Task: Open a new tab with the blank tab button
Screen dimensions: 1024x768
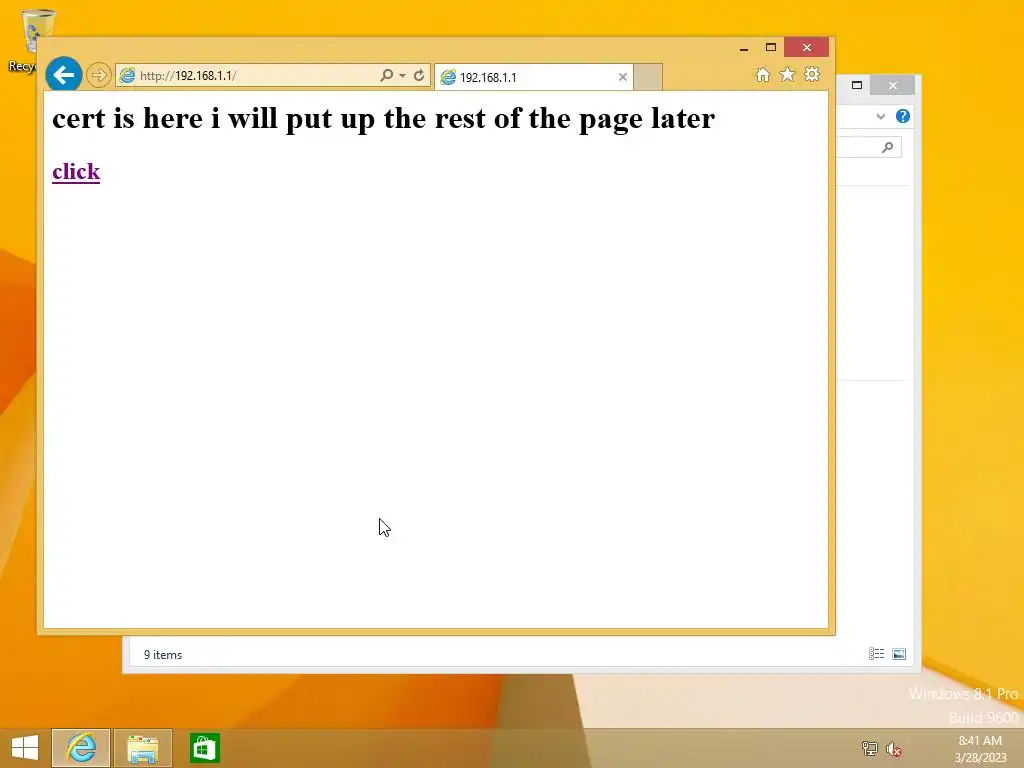Action: 648,77
